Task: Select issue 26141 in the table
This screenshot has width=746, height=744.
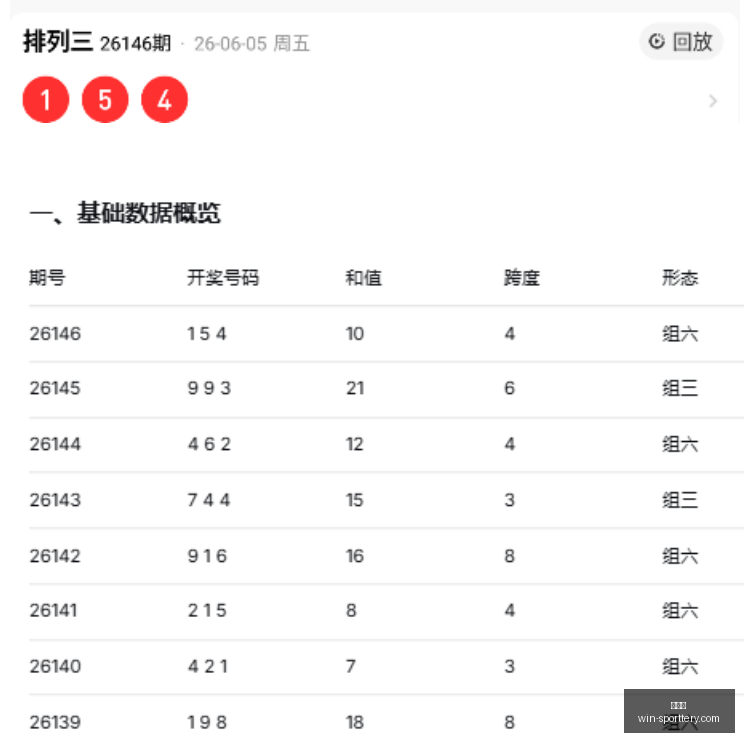Action: pyautogui.click(x=53, y=610)
